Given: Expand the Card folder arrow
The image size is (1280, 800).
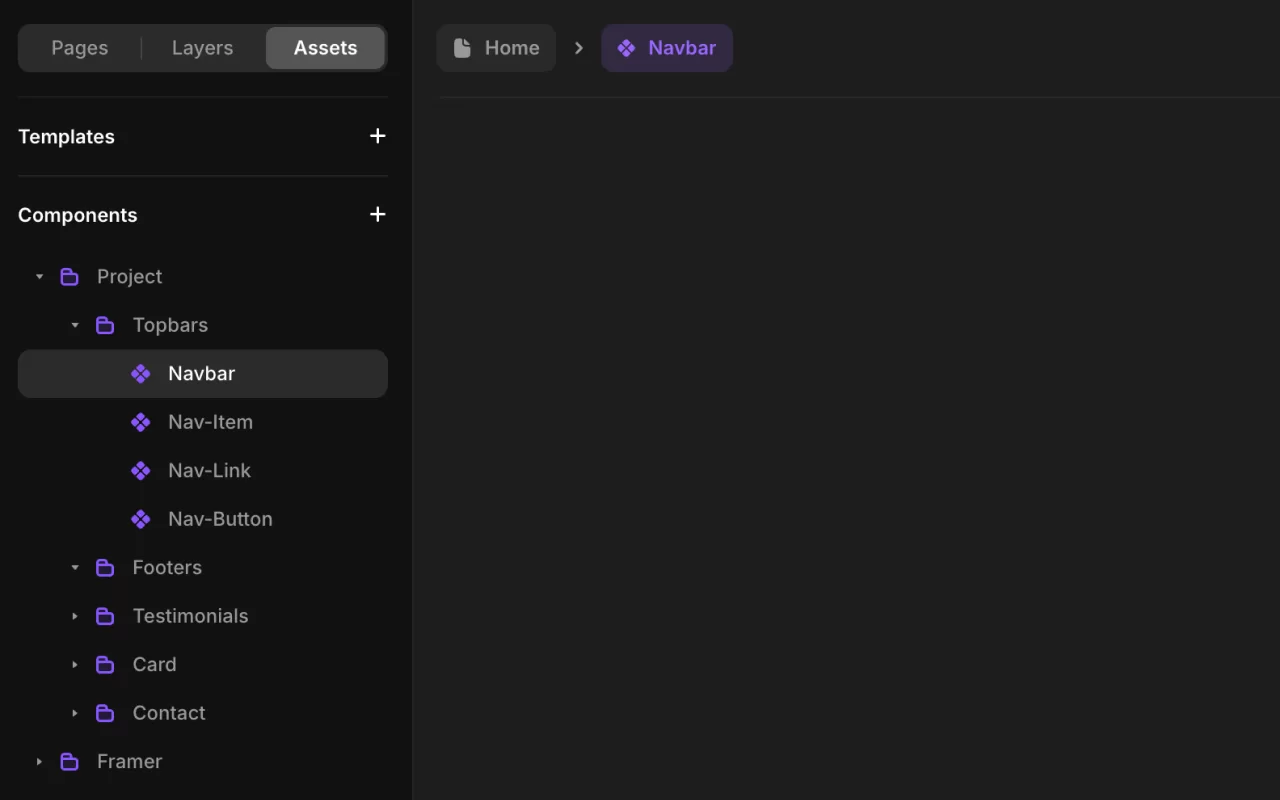Looking at the screenshot, I should point(75,665).
